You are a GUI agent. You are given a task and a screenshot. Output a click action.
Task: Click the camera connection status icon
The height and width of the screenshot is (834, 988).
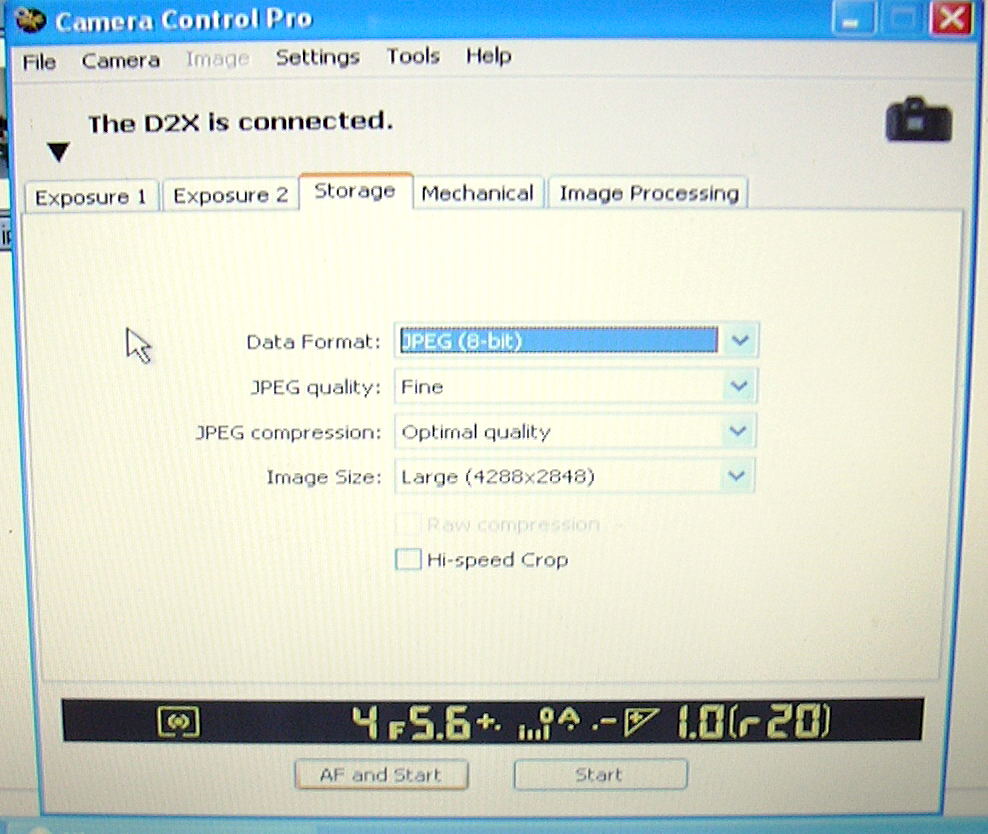tap(919, 120)
